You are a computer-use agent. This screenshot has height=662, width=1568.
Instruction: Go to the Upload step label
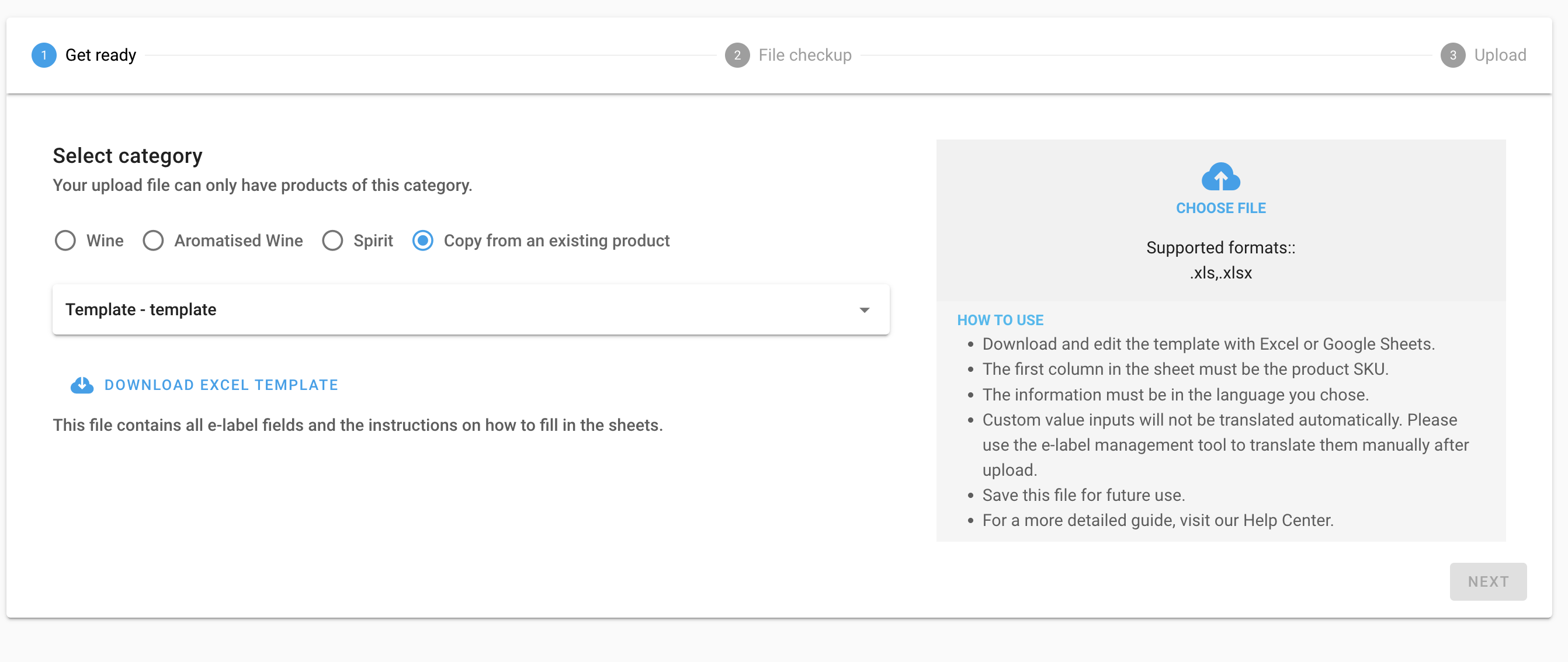pos(1500,55)
